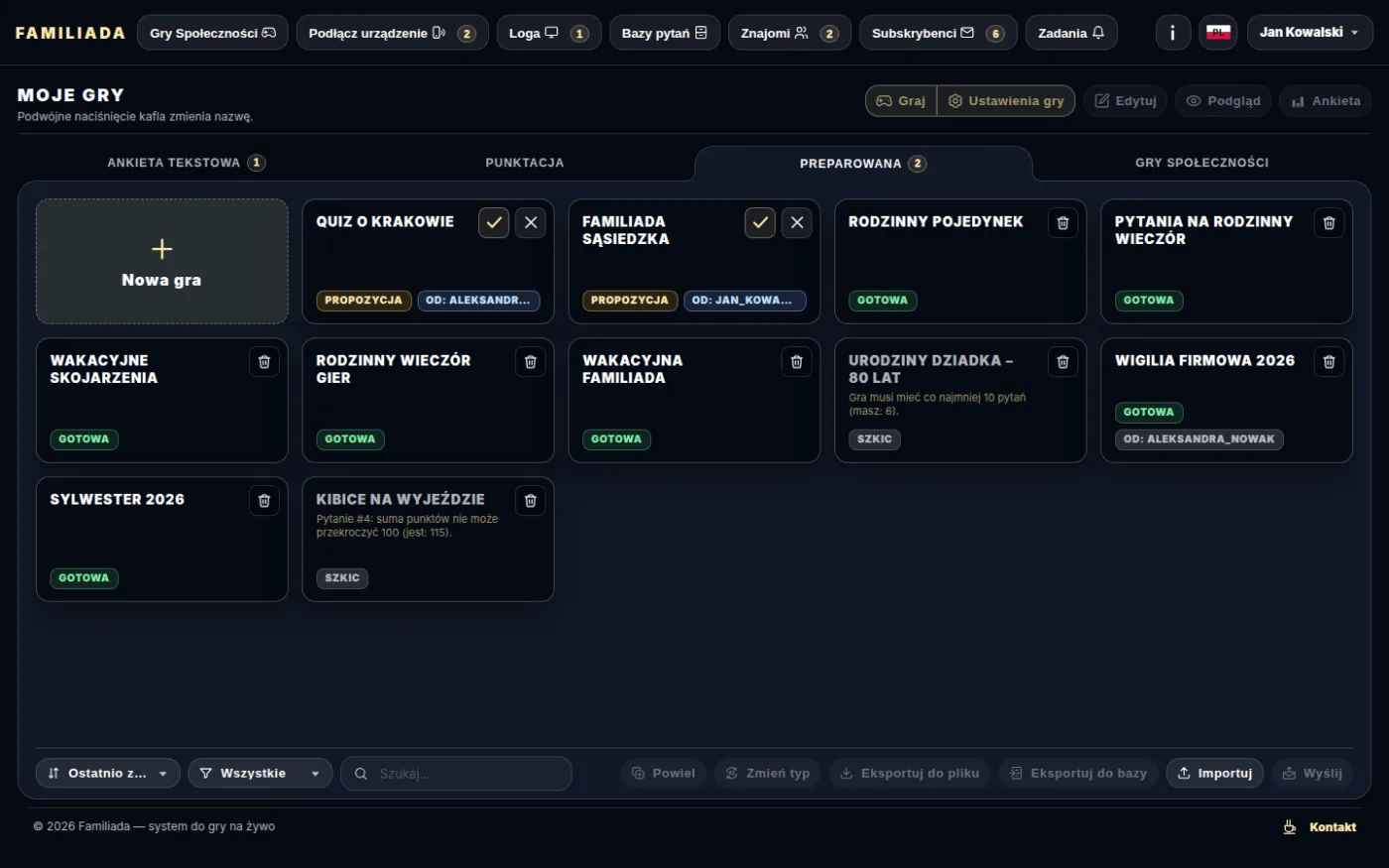The width and height of the screenshot is (1389, 868).
Task: Switch to the Ankieta tekstowa tab
Action: (187, 163)
